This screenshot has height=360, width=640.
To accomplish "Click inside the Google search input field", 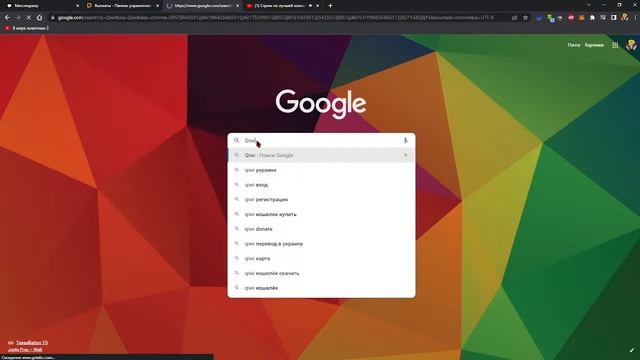I will (x=322, y=140).
